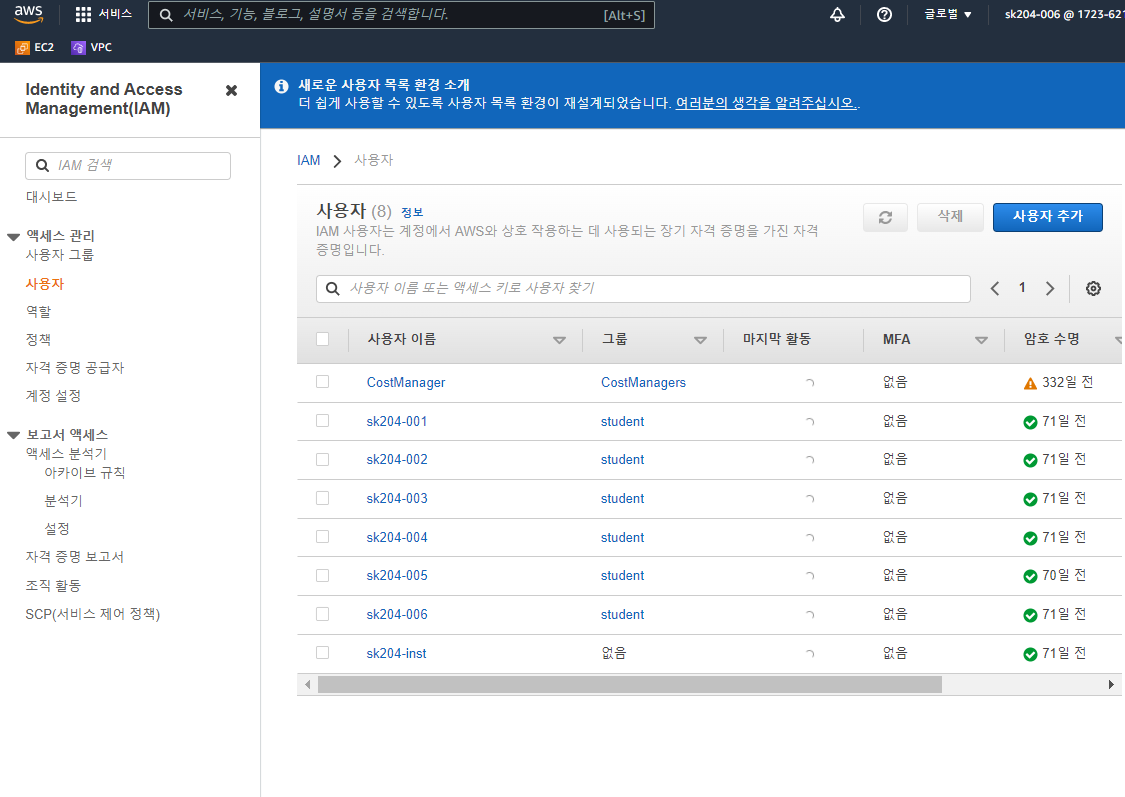Screen dimensions: 1125x797
Task: Click the info icon in the blue banner
Action: pyautogui.click(x=281, y=86)
